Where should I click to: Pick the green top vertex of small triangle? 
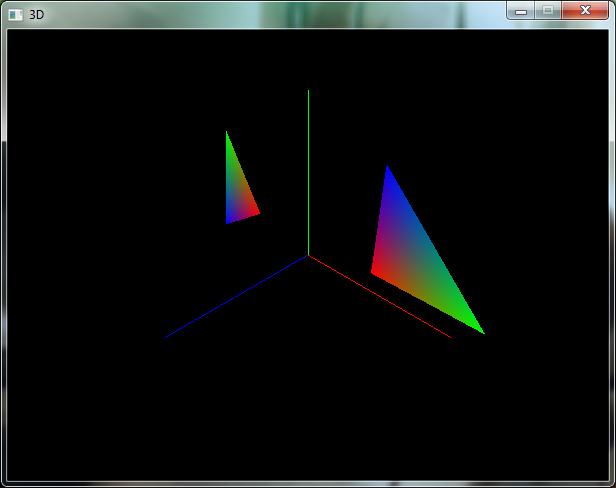227,134
